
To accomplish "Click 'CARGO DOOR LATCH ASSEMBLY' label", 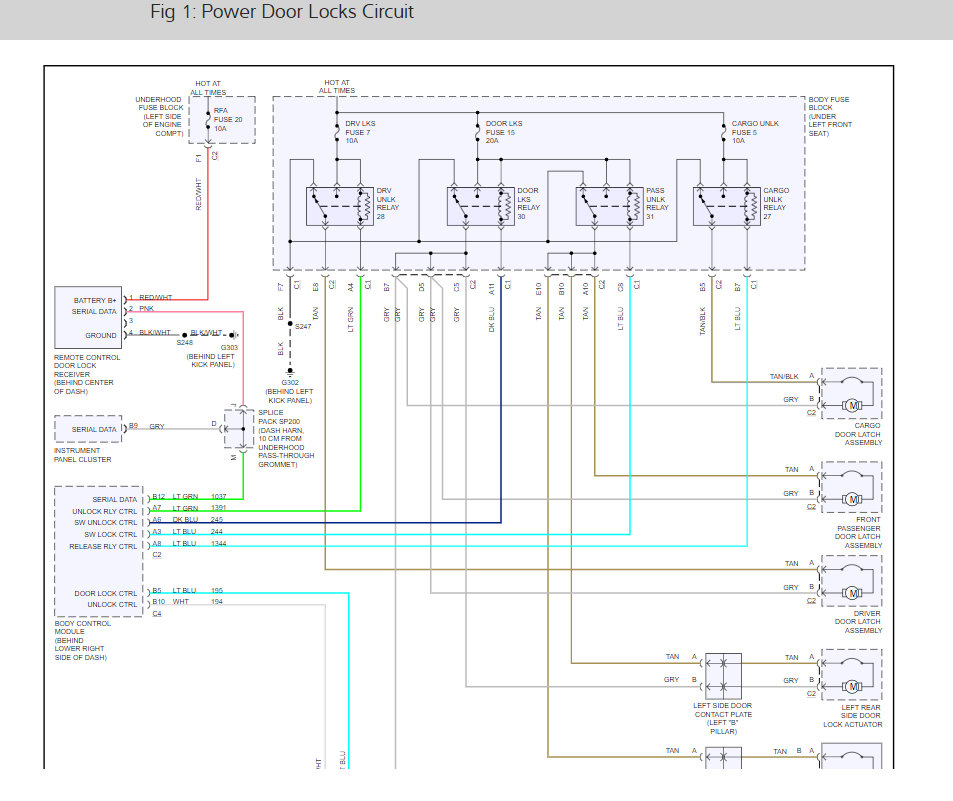I will point(858,434).
